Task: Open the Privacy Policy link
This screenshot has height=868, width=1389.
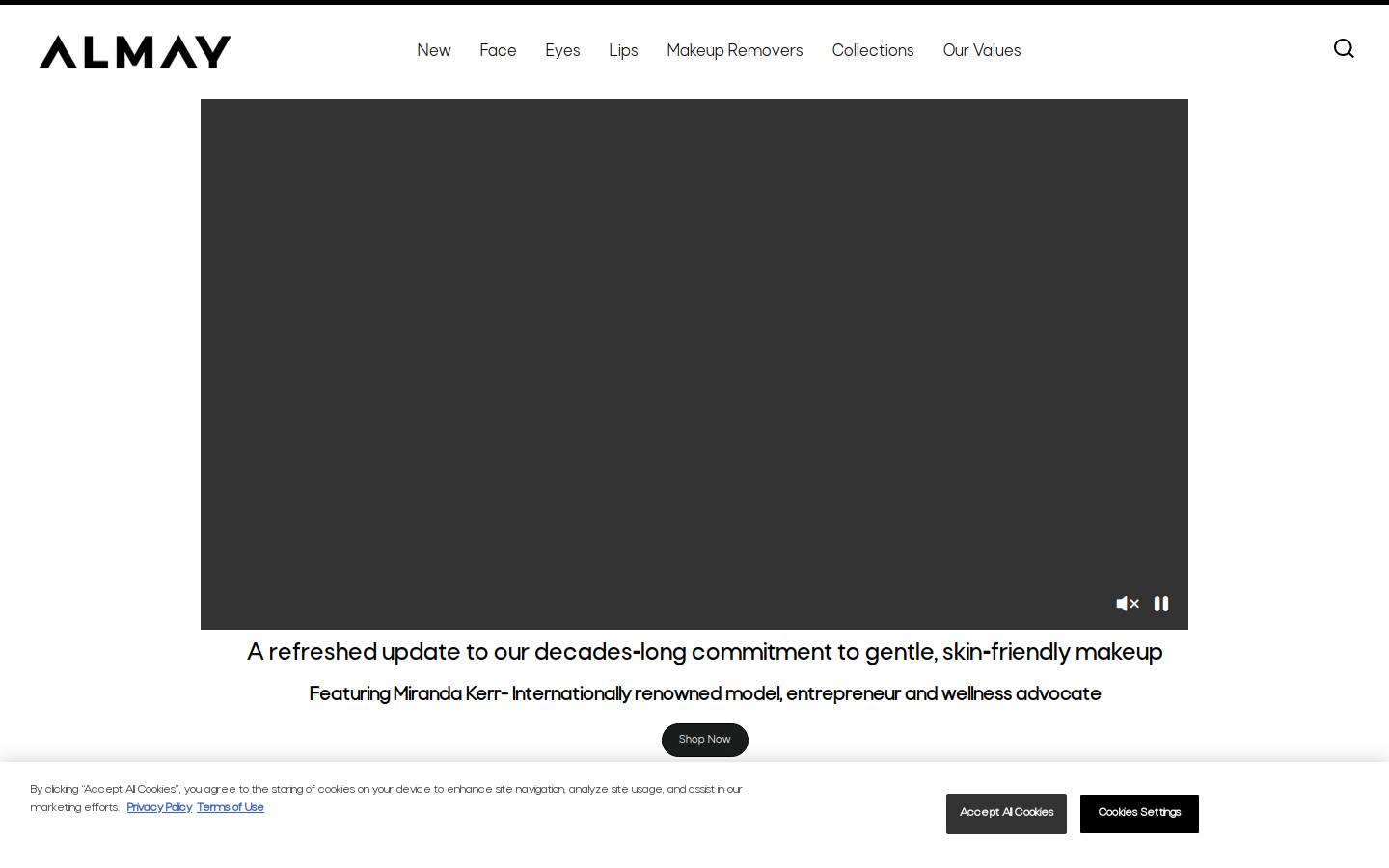Action: point(159,808)
